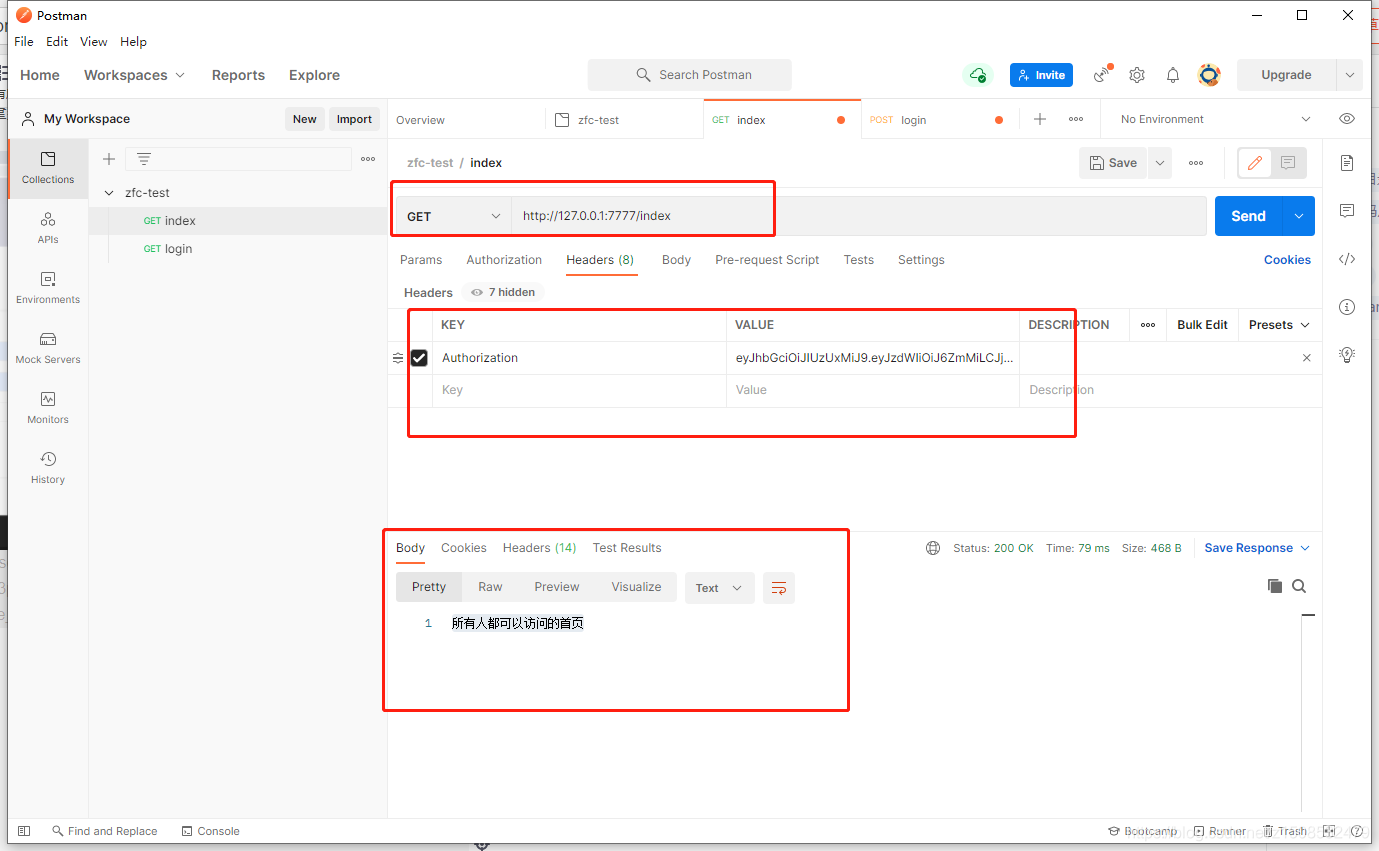This screenshot has width=1379, height=851.
Task: Open the settings gear icon
Action: [1137, 75]
